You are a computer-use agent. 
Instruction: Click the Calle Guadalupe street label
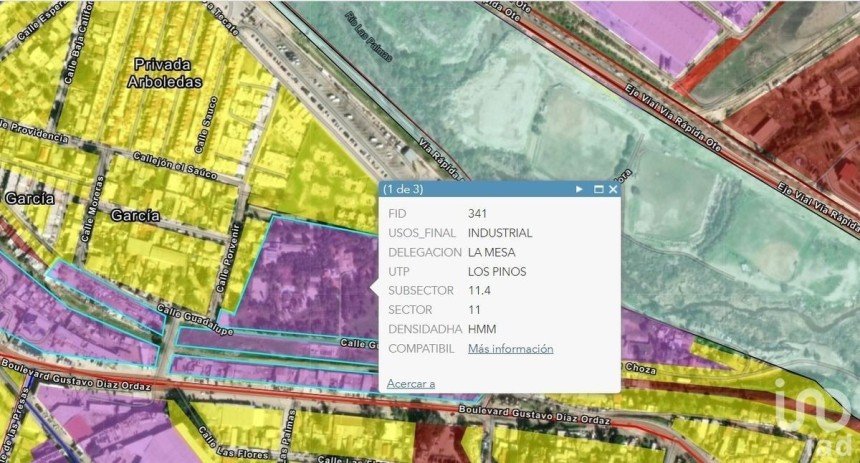(x=195, y=320)
